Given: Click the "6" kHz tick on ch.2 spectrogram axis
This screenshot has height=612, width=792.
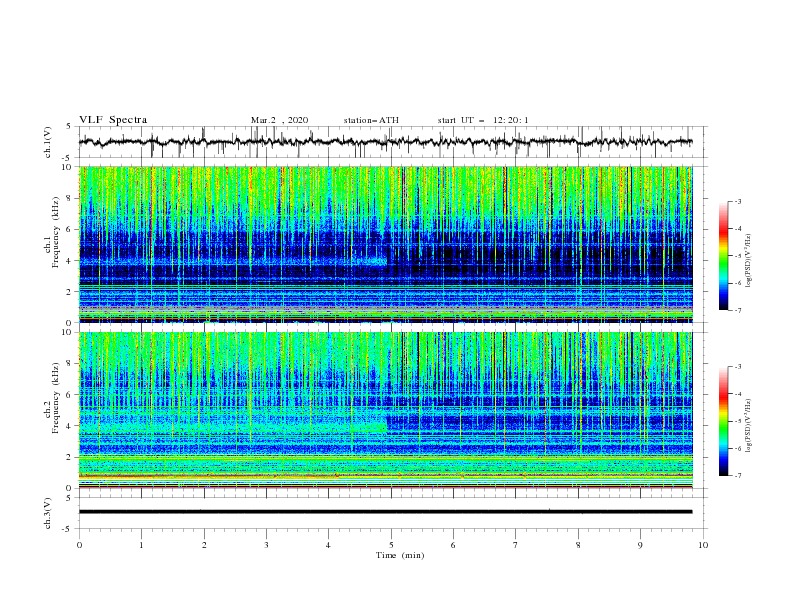Looking at the screenshot, I should pos(70,395).
